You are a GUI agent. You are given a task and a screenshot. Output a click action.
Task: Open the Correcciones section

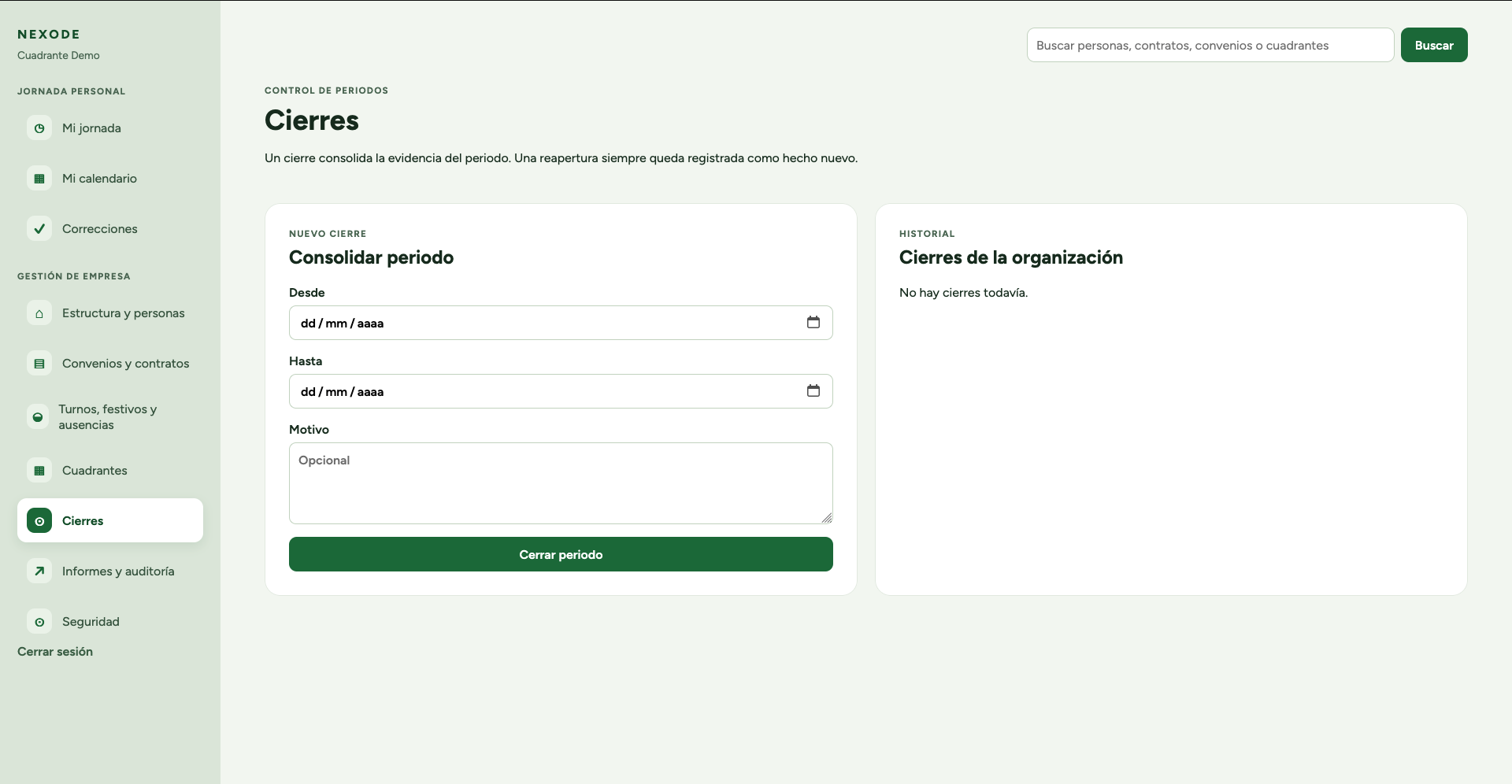pyautogui.click(x=110, y=229)
